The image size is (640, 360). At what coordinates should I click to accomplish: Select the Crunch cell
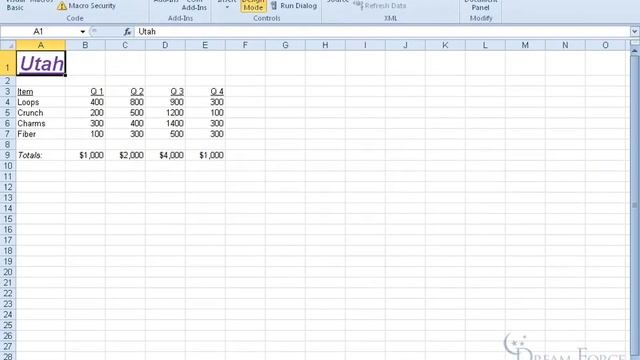pos(41,113)
